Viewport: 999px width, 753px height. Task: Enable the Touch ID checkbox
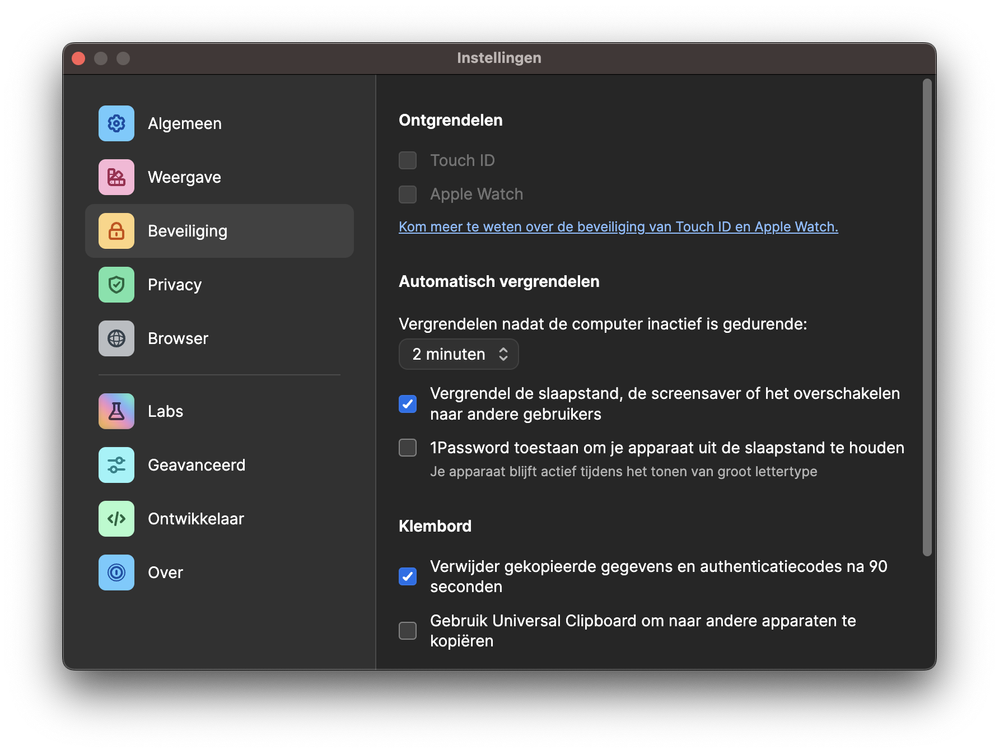(408, 160)
